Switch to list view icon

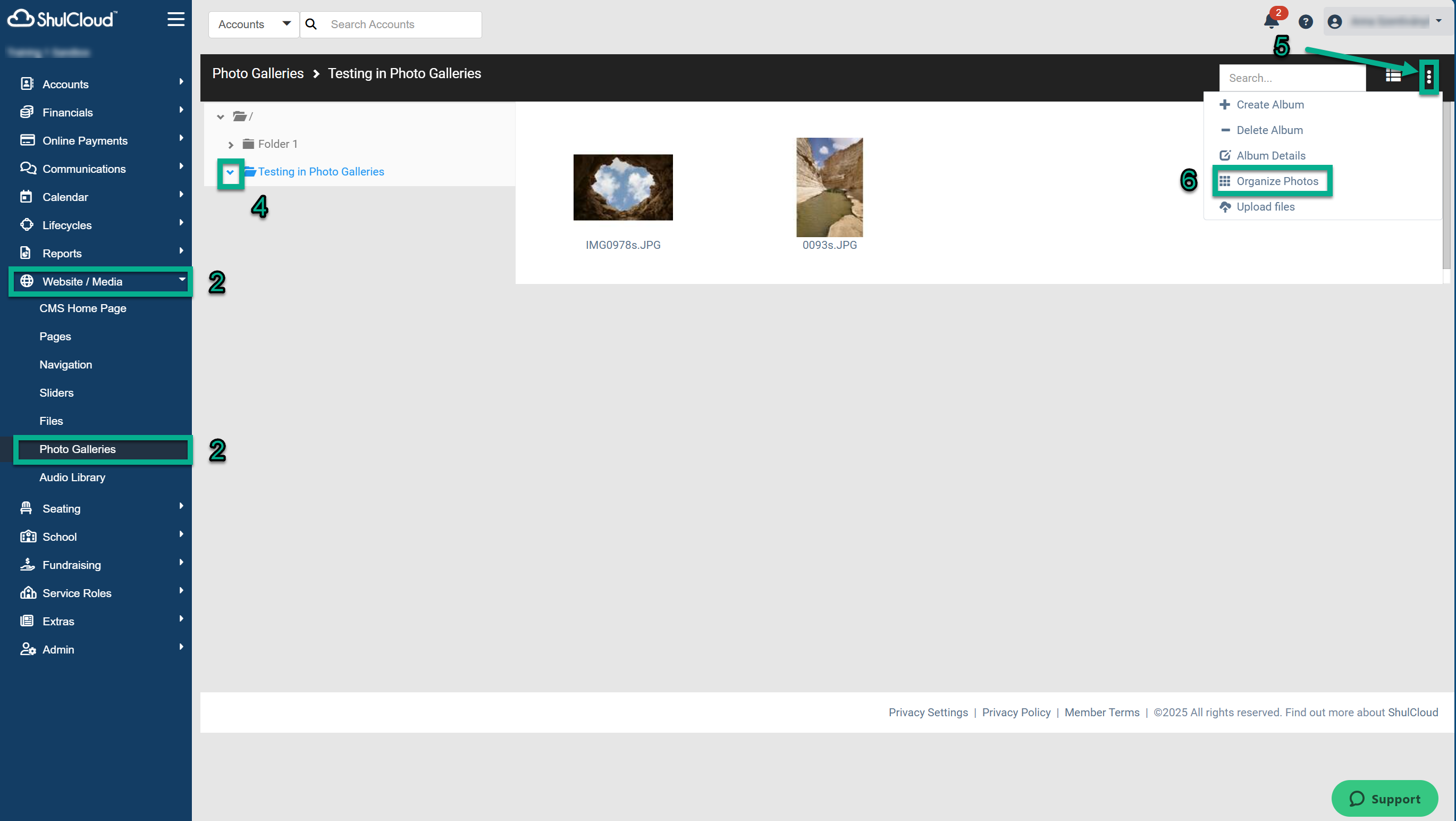[1393, 76]
